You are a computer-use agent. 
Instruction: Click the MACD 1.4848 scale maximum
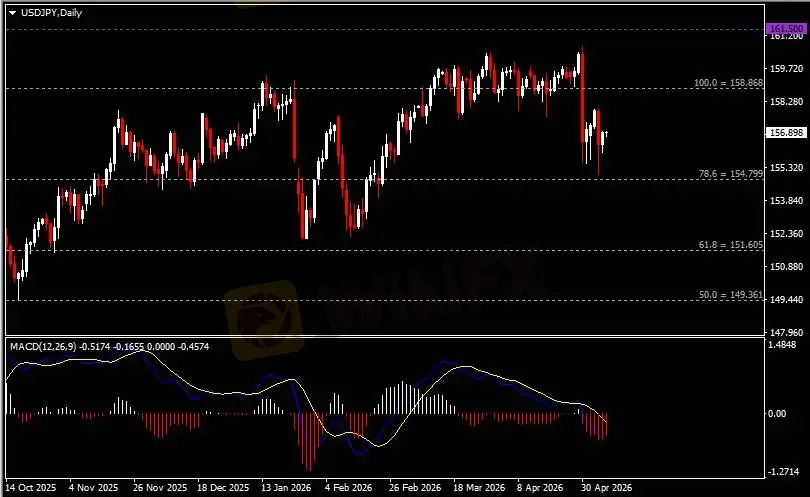[x=783, y=345]
